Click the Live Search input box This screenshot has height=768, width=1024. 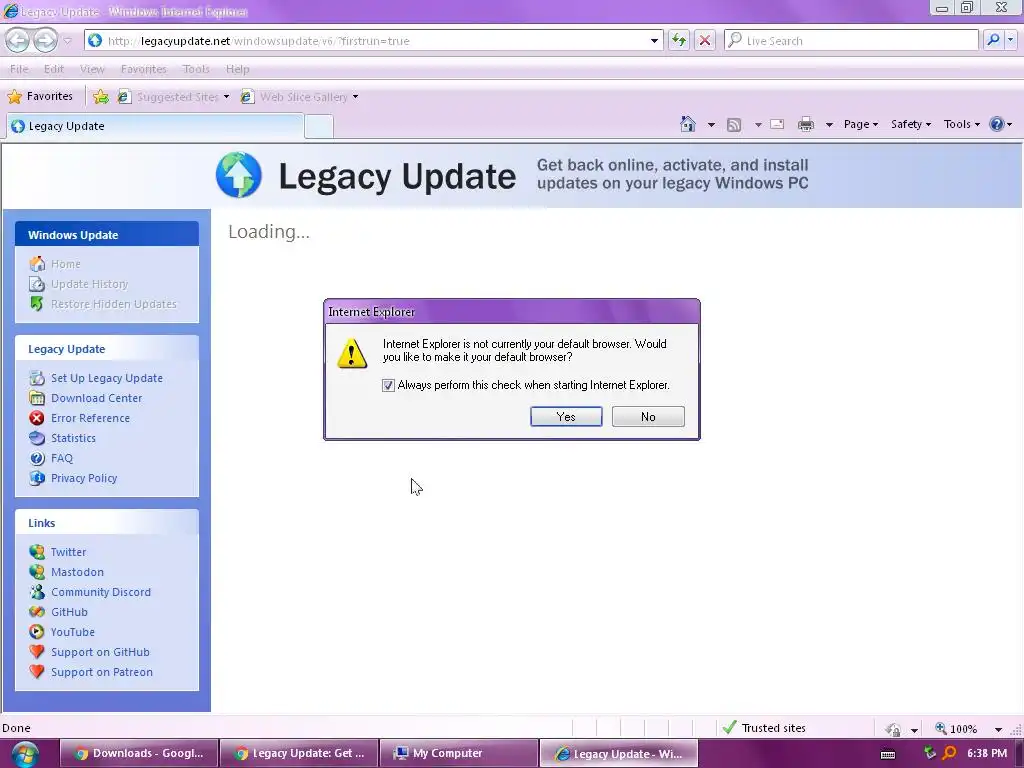pos(851,40)
